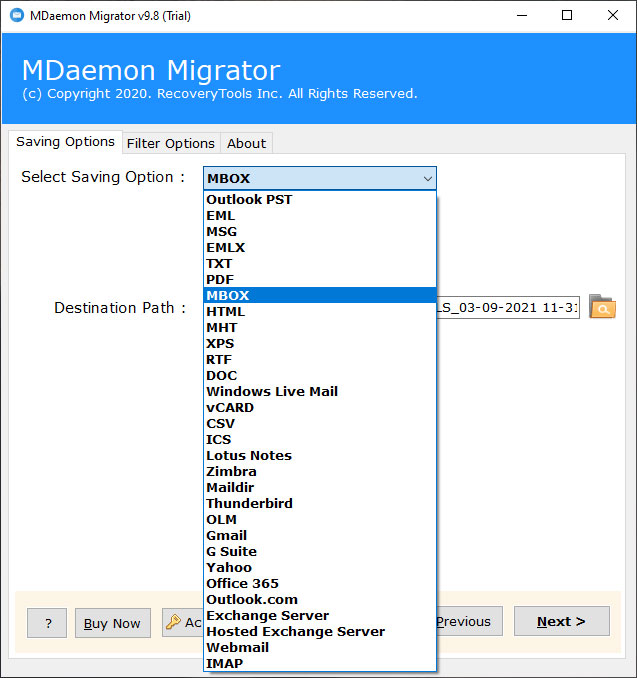The width and height of the screenshot is (637, 678).
Task: Choose Office 365 option
Action: pyautogui.click(x=320, y=583)
